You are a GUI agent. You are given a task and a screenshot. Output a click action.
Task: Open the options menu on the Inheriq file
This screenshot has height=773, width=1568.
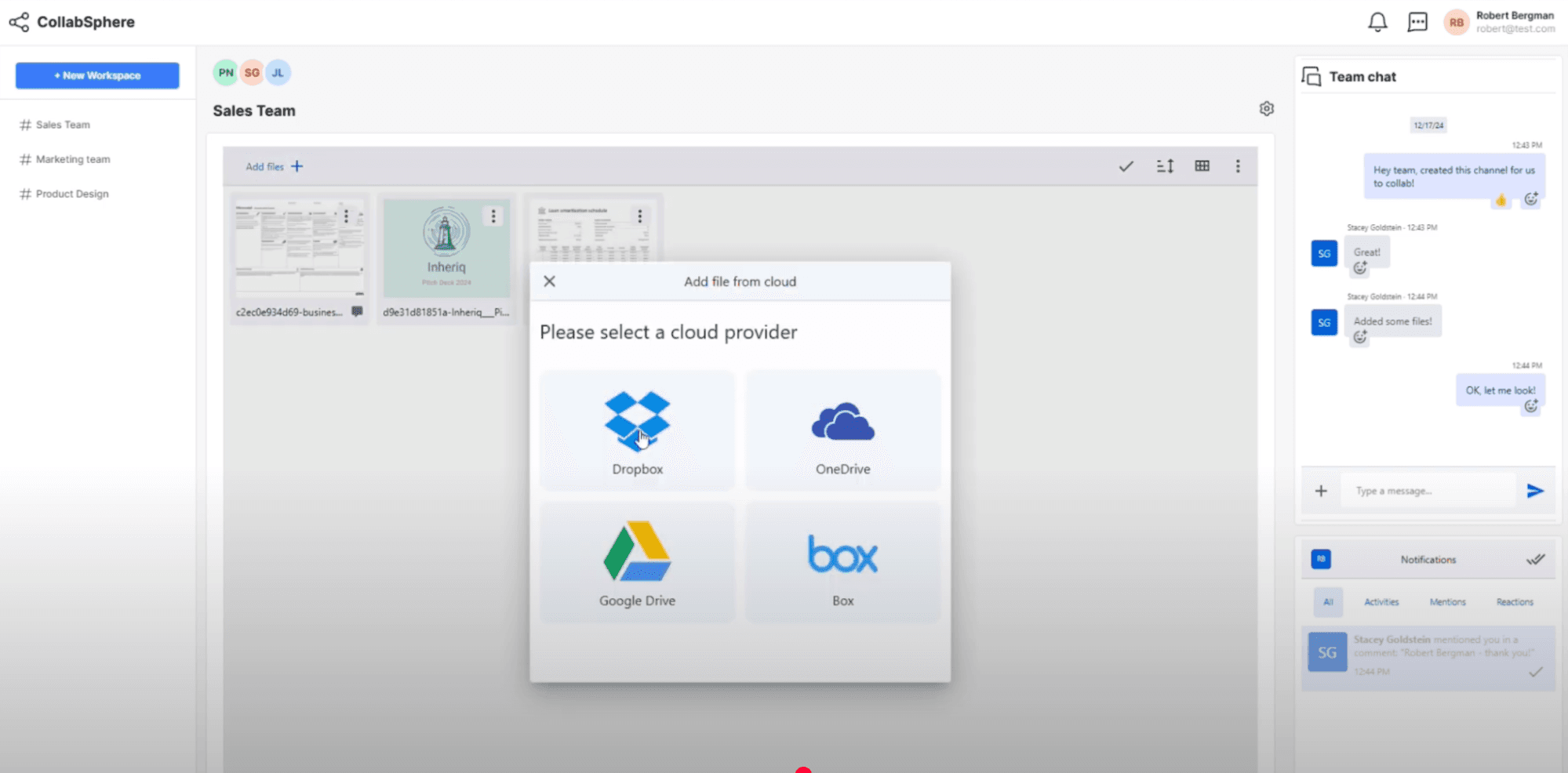(x=493, y=216)
